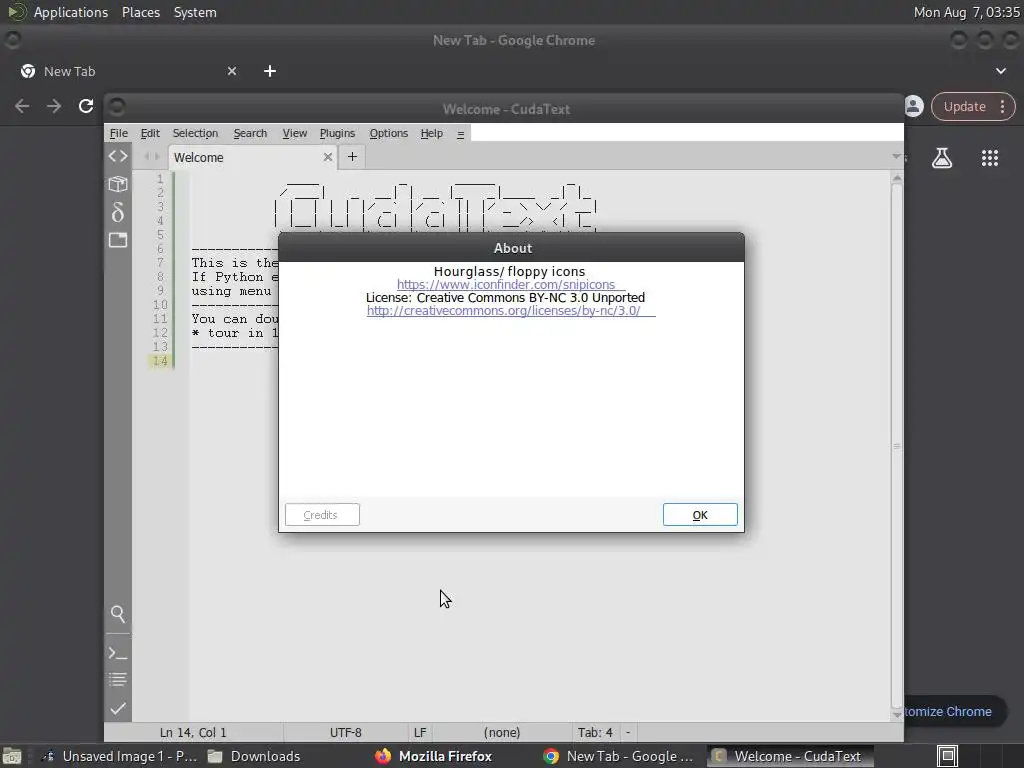Open the Applications menu
The image size is (1024, 768).
(x=71, y=12)
